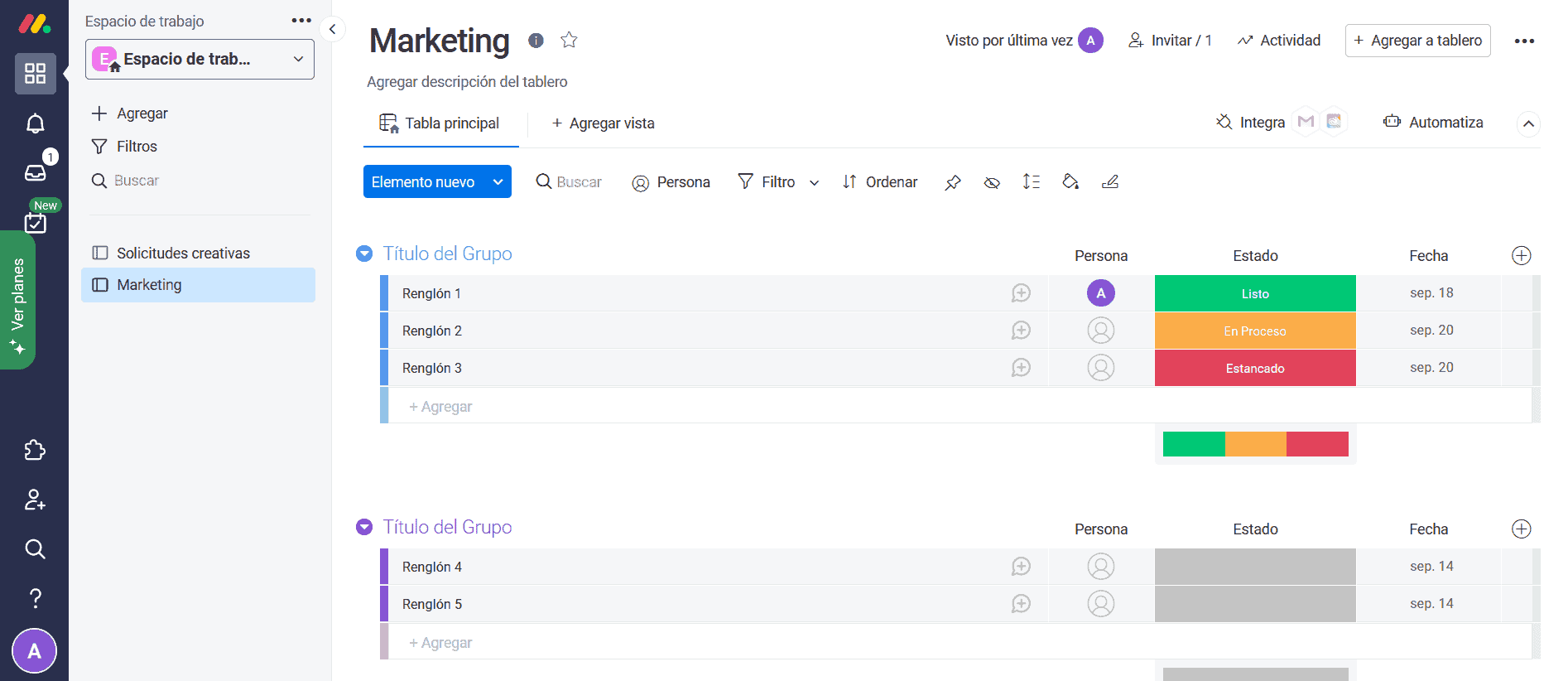Open the notifications bell
Image resolution: width=1568 pixels, height=681 pixels.
pyautogui.click(x=35, y=123)
